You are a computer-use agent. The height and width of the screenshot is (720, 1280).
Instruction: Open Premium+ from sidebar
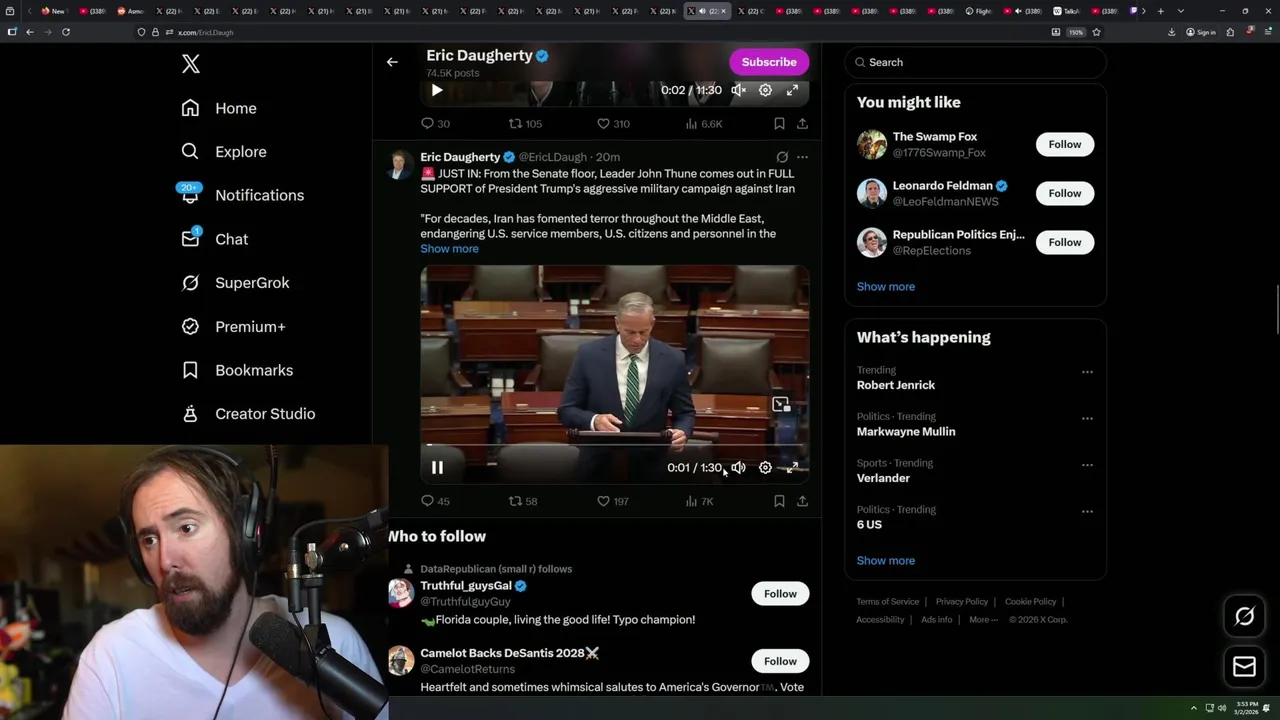coord(234,327)
